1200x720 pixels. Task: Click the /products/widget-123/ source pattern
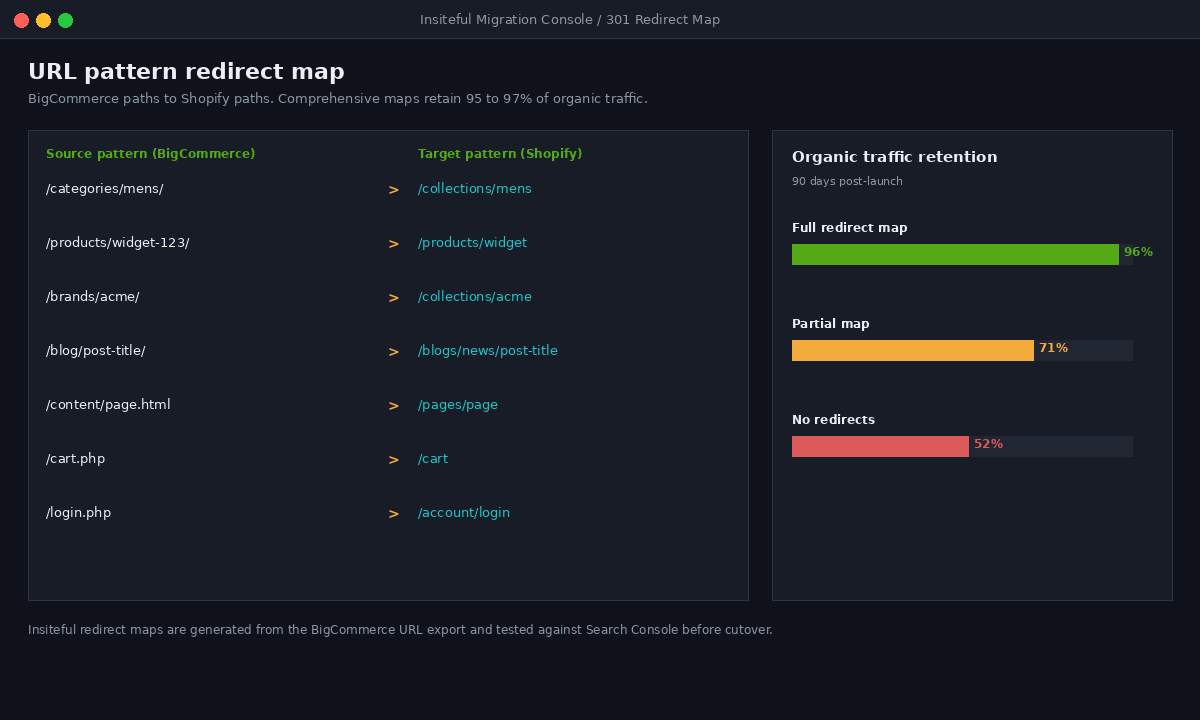(x=118, y=243)
